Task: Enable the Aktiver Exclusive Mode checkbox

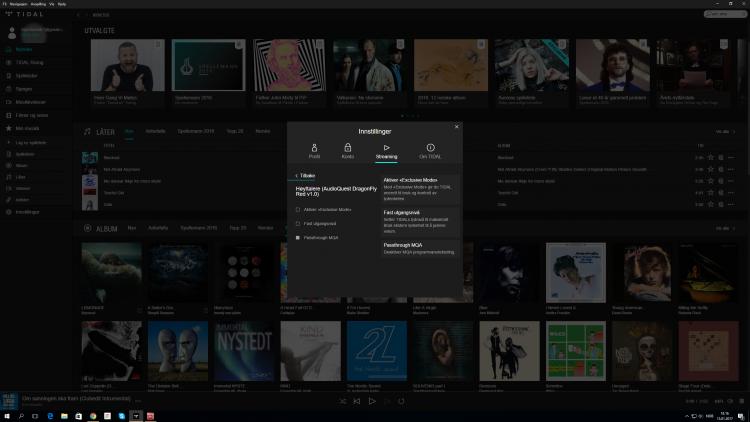Action: point(298,210)
